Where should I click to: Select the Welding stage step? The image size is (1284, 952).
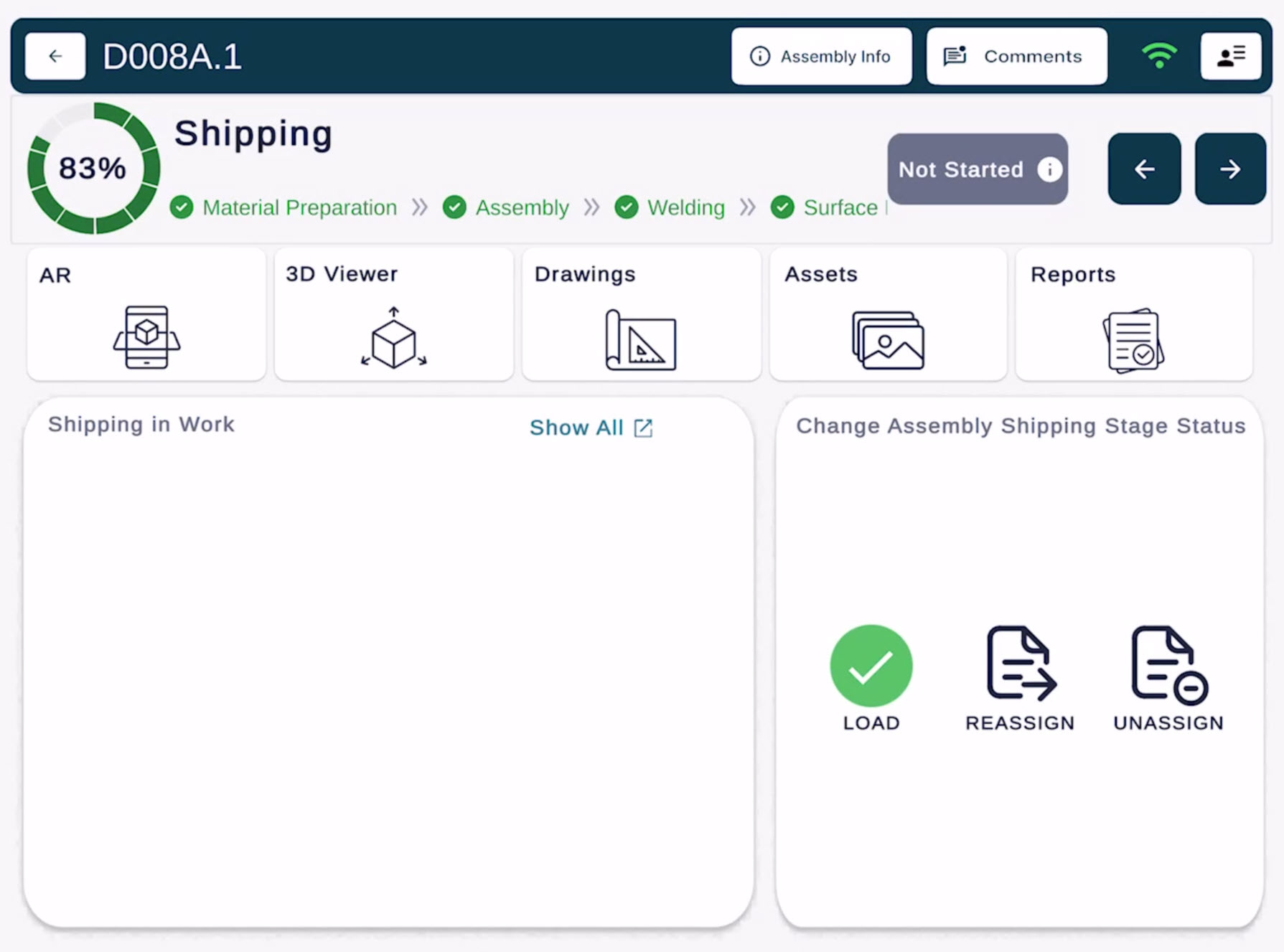[x=685, y=207]
